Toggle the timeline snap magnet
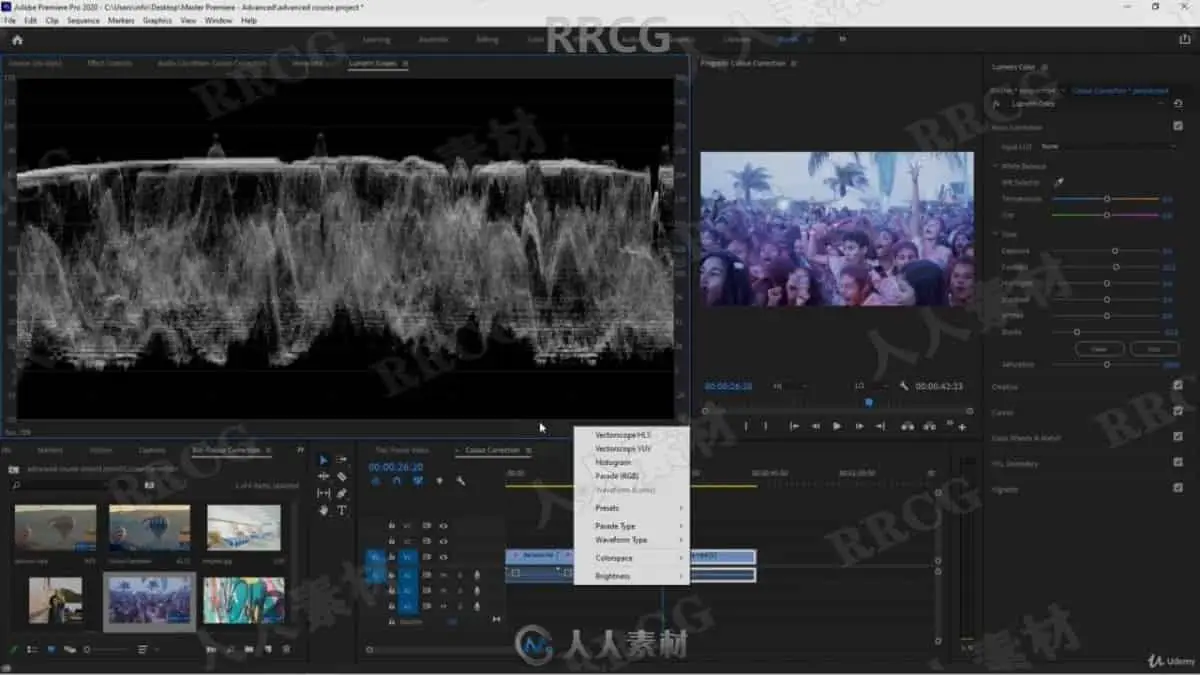The image size is (1200, 675). click(x=397, y=481)
